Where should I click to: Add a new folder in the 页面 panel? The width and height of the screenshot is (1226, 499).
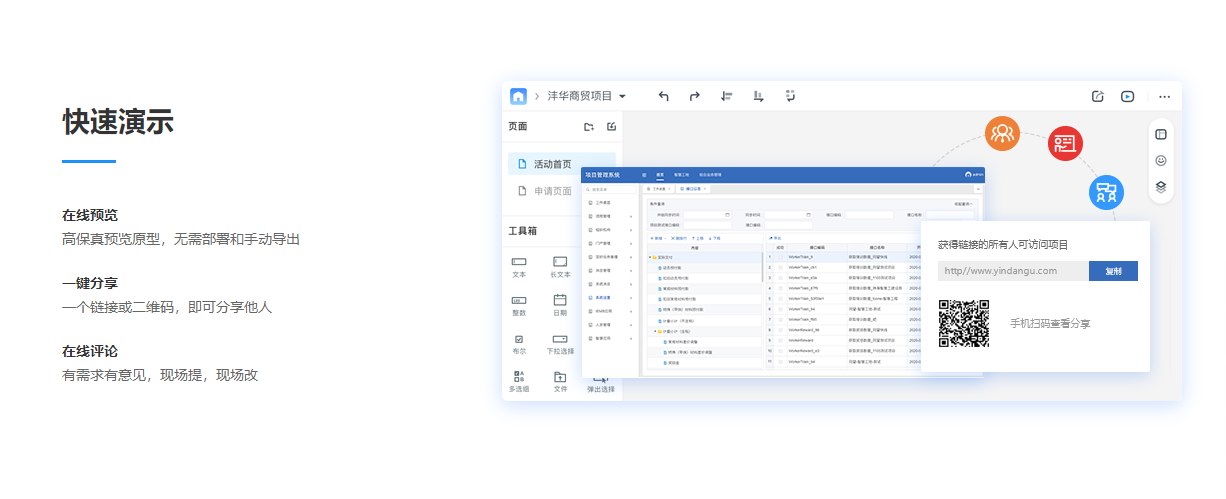(589, 127)
